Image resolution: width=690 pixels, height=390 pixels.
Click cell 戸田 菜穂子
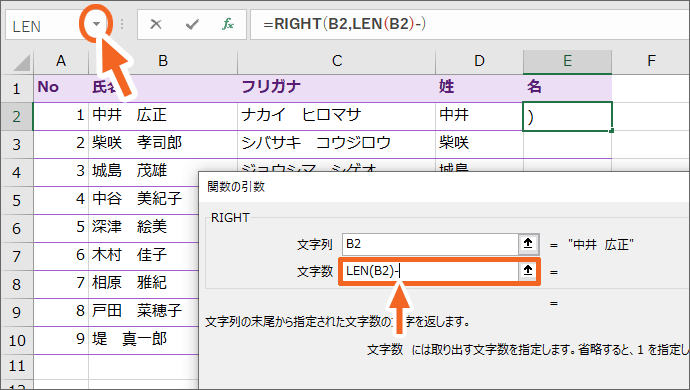pos(144,313)
